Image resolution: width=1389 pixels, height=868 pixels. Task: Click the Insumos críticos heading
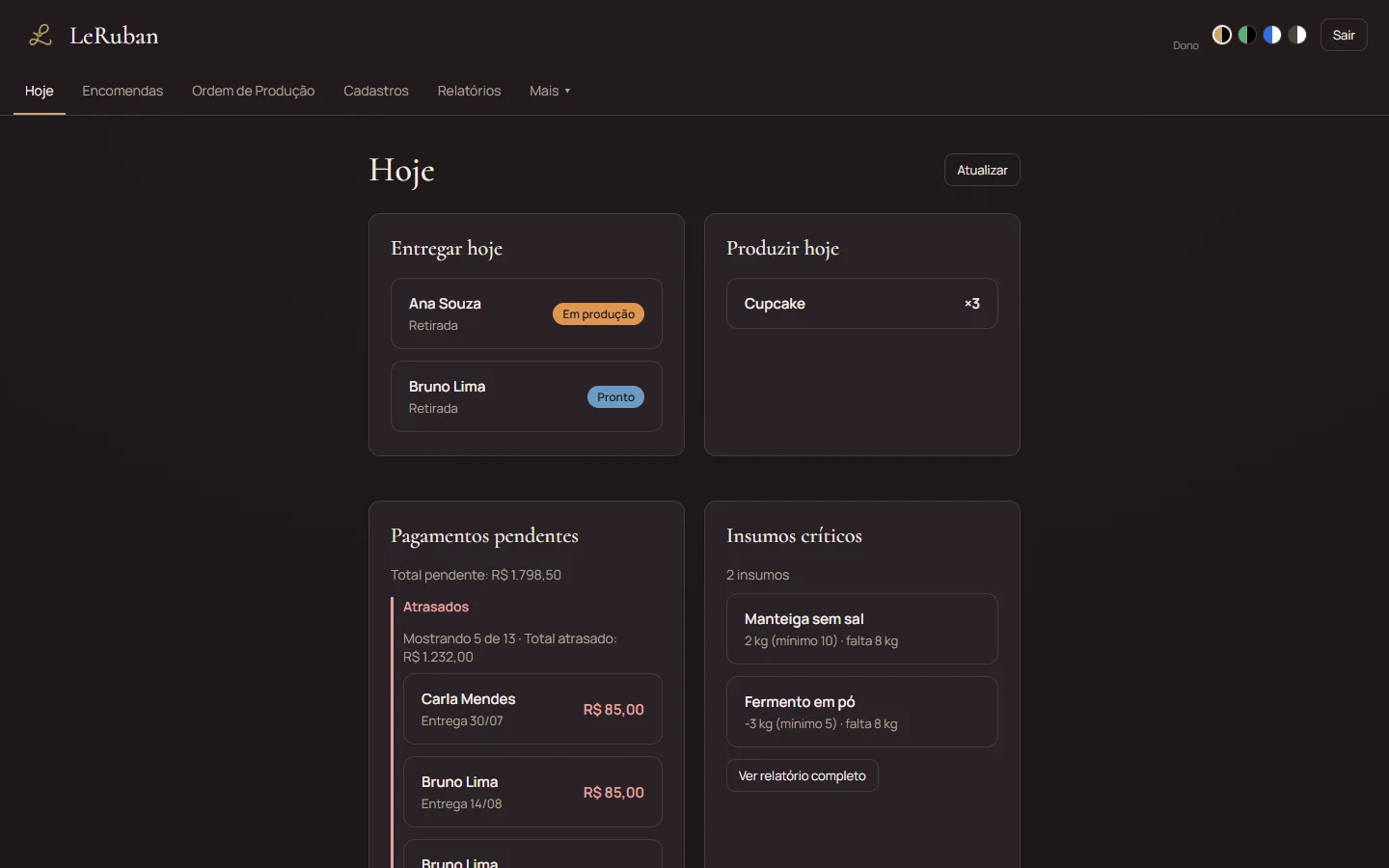pyautogui.click(x=794, y=536)
